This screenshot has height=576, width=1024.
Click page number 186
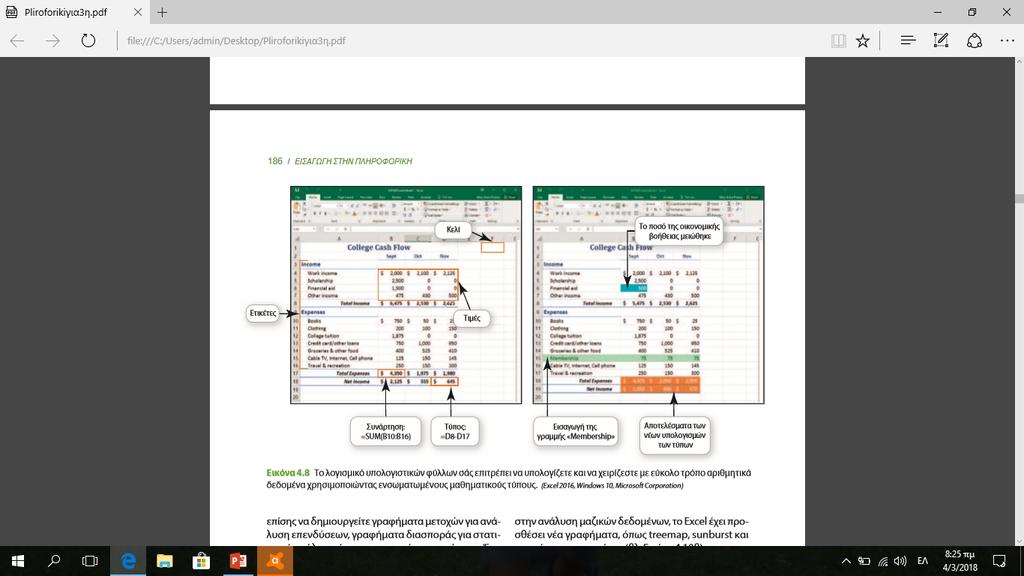(x=275, y=161)
